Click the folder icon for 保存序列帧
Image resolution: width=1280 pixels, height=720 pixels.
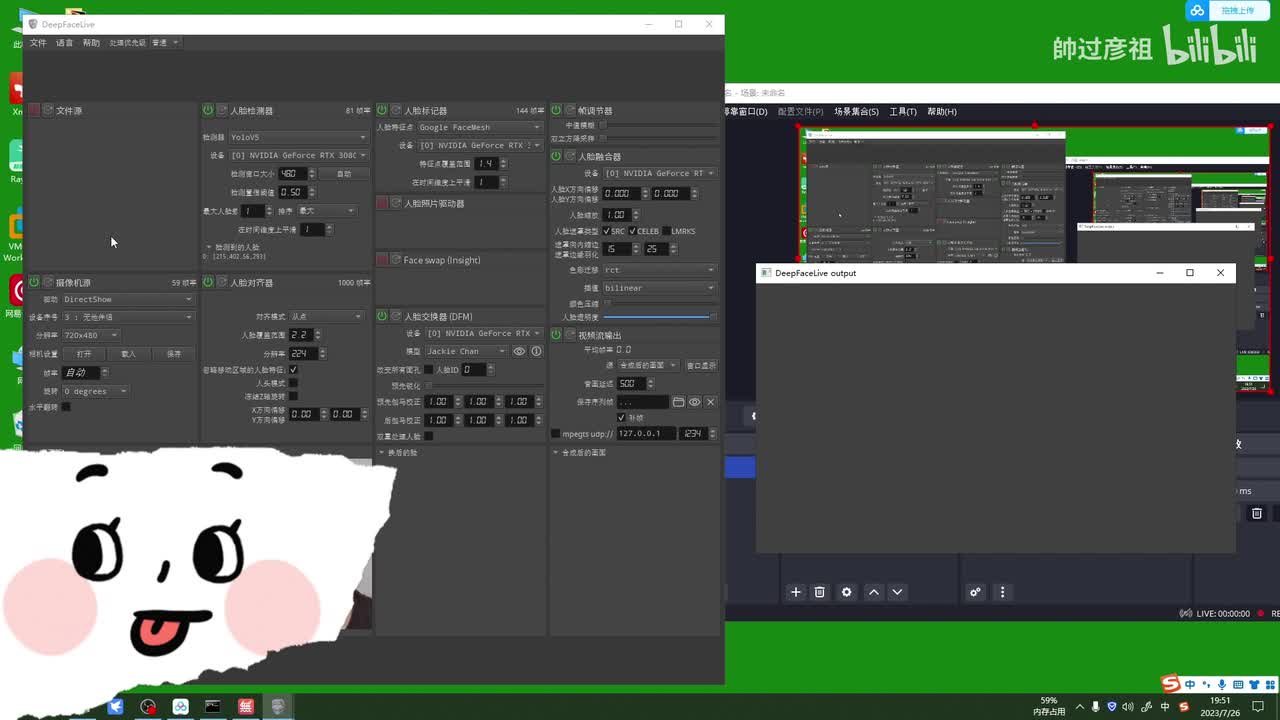pyautogui.click(x=678, y=402)
